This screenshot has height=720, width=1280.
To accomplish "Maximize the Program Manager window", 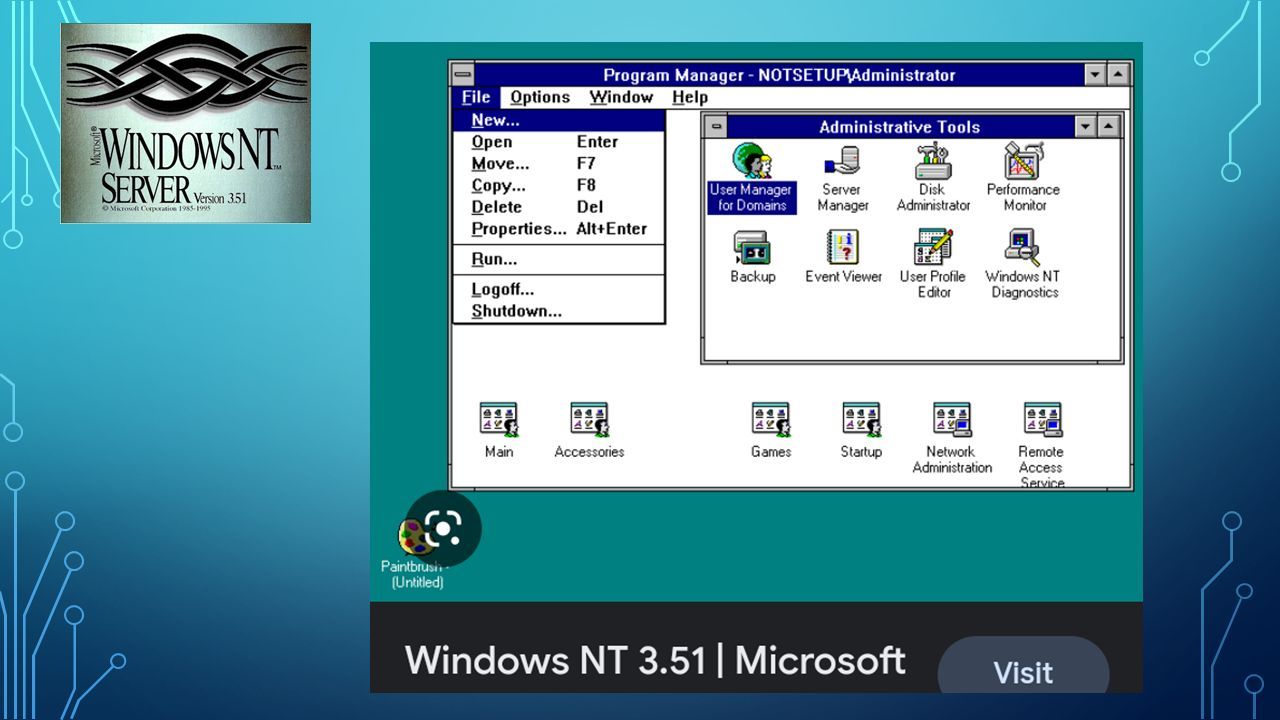I will (1118, 75).
